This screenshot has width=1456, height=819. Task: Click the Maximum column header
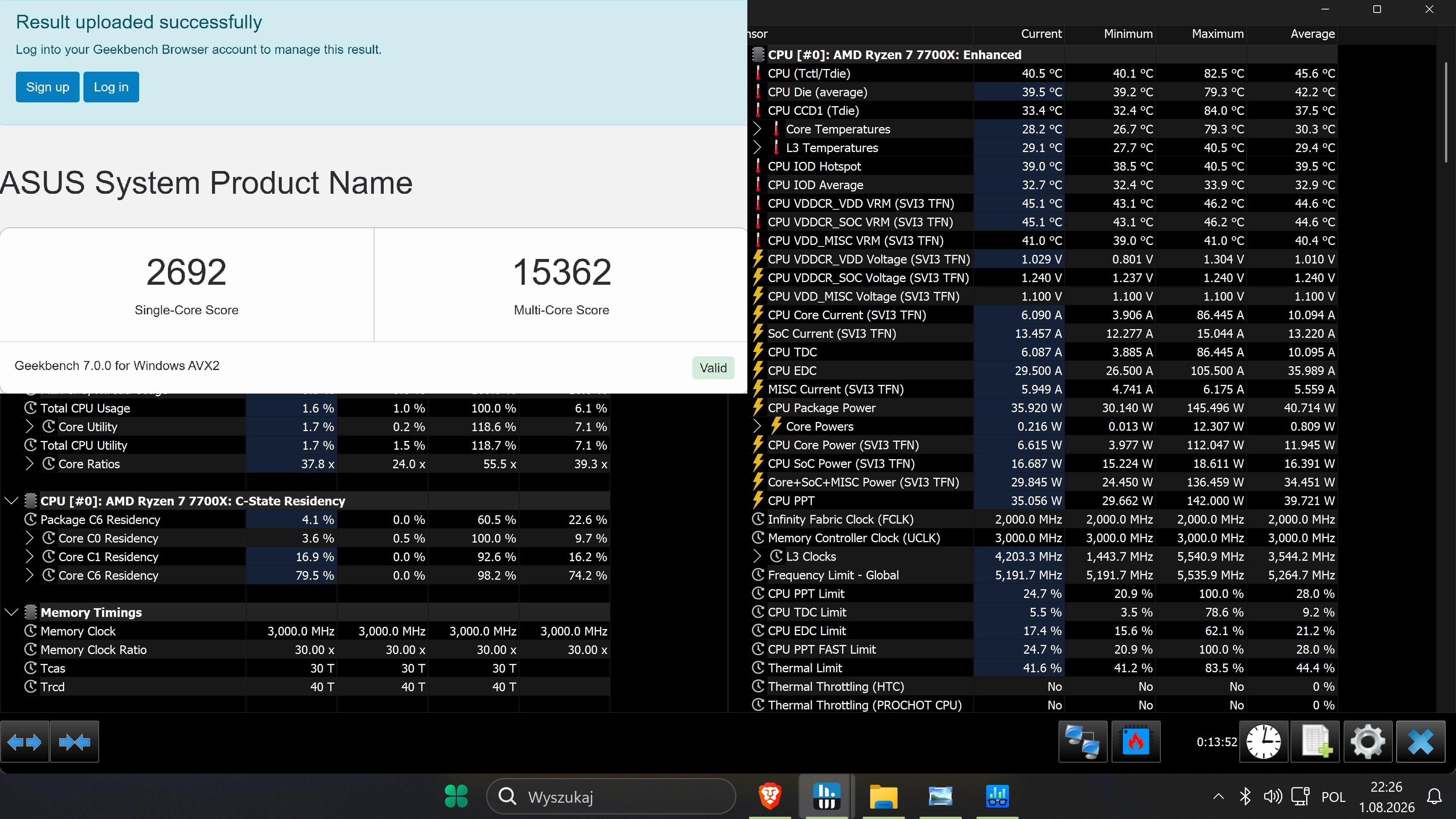[x=1201, y=34]
